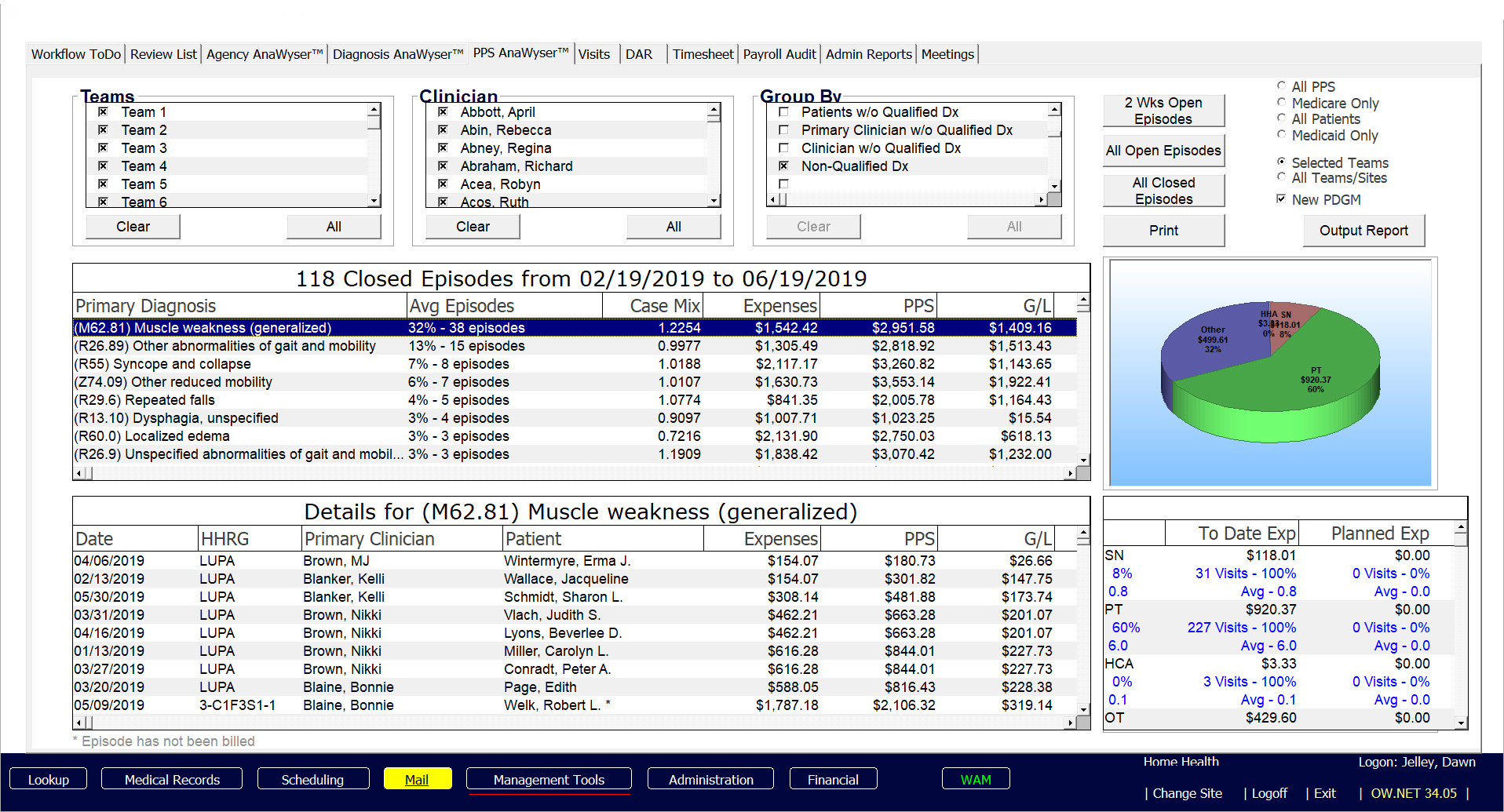The width and height of the screenshot is (1504, 812).
Task: Open the highlighted Mail button
Action: [417, 780]
